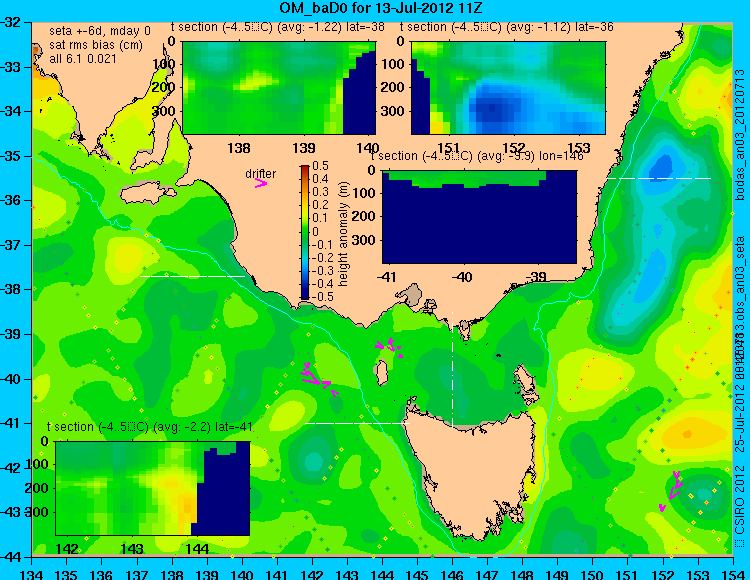Click the orange high anomaly near 41.2S 152.7E
The image size is (750, 580).
coord(687,434)
